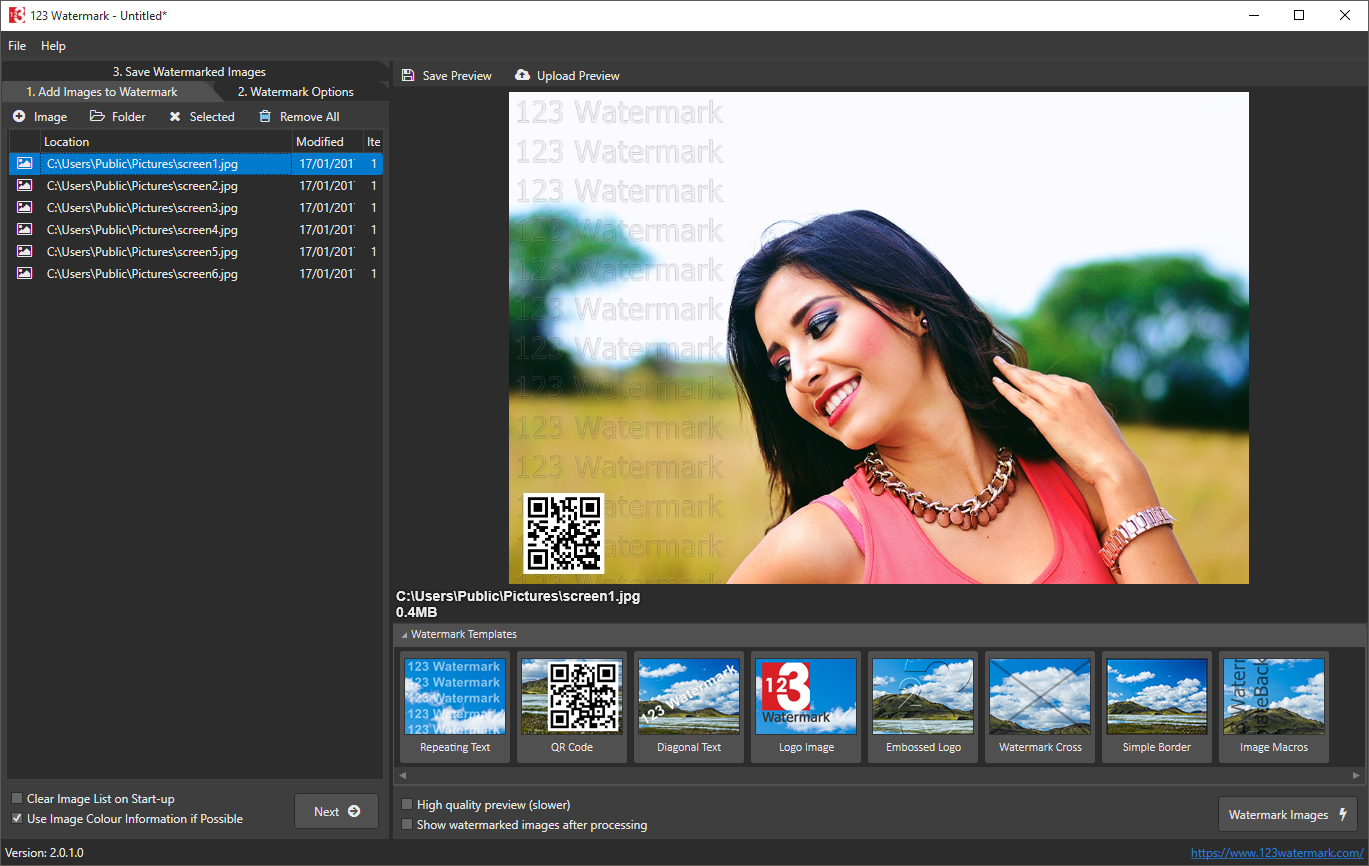Start processing with Watermark Images button
This screenshot has height=866, width=1369.
pyautogui.click(x=1288, y=815)
